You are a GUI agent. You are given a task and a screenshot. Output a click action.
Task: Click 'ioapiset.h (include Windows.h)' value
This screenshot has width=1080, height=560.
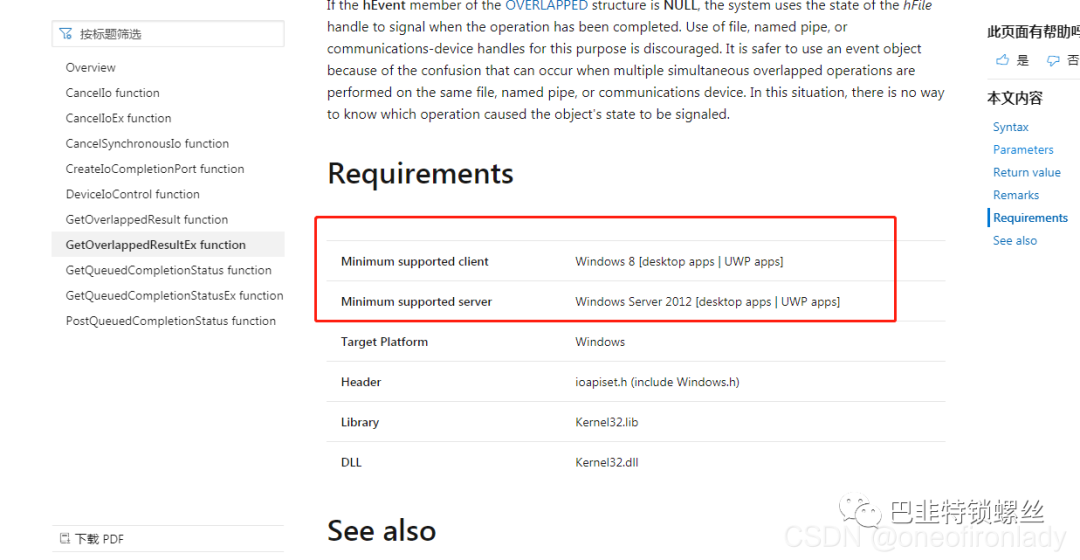pyautogui.click(x=657, y=382)
